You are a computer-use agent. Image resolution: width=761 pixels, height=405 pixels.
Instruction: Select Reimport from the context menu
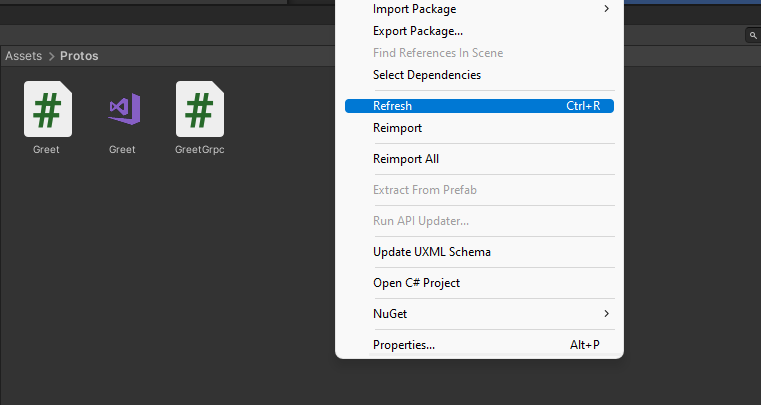tap(397, 128)
